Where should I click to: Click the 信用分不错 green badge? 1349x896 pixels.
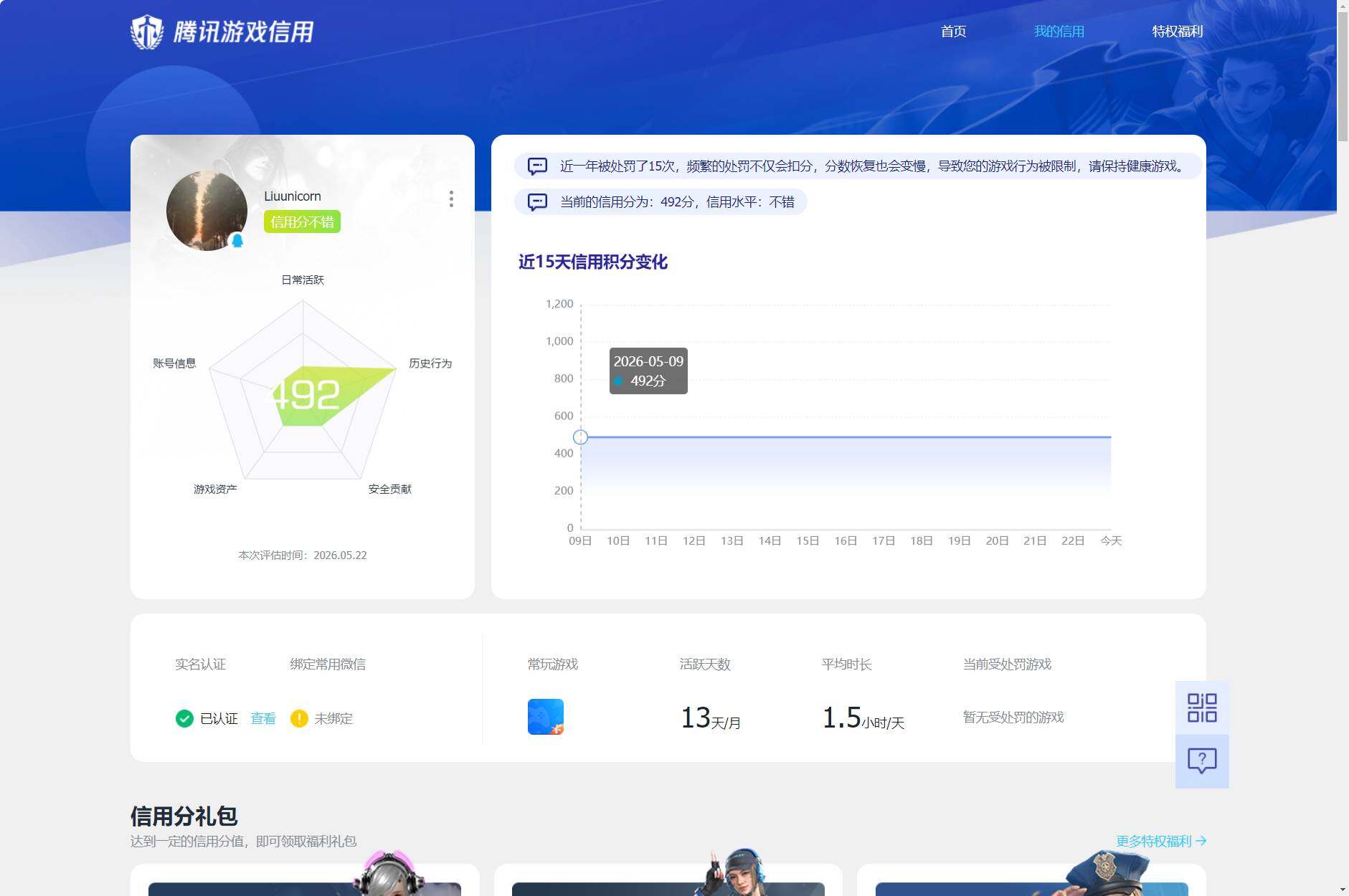coord(302,221)
